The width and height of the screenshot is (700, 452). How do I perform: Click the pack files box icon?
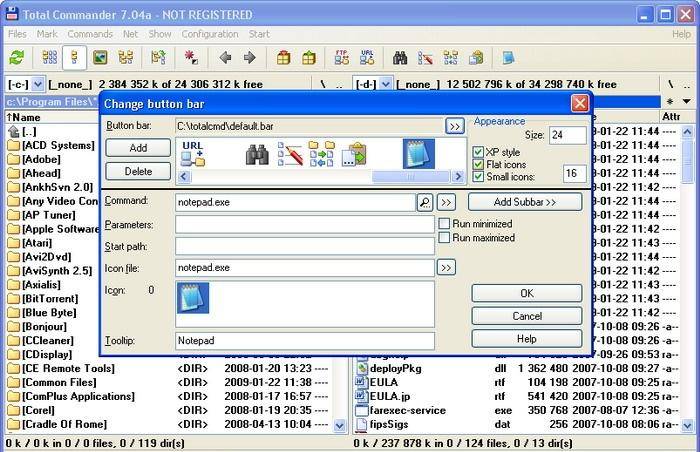click(283, 58)
